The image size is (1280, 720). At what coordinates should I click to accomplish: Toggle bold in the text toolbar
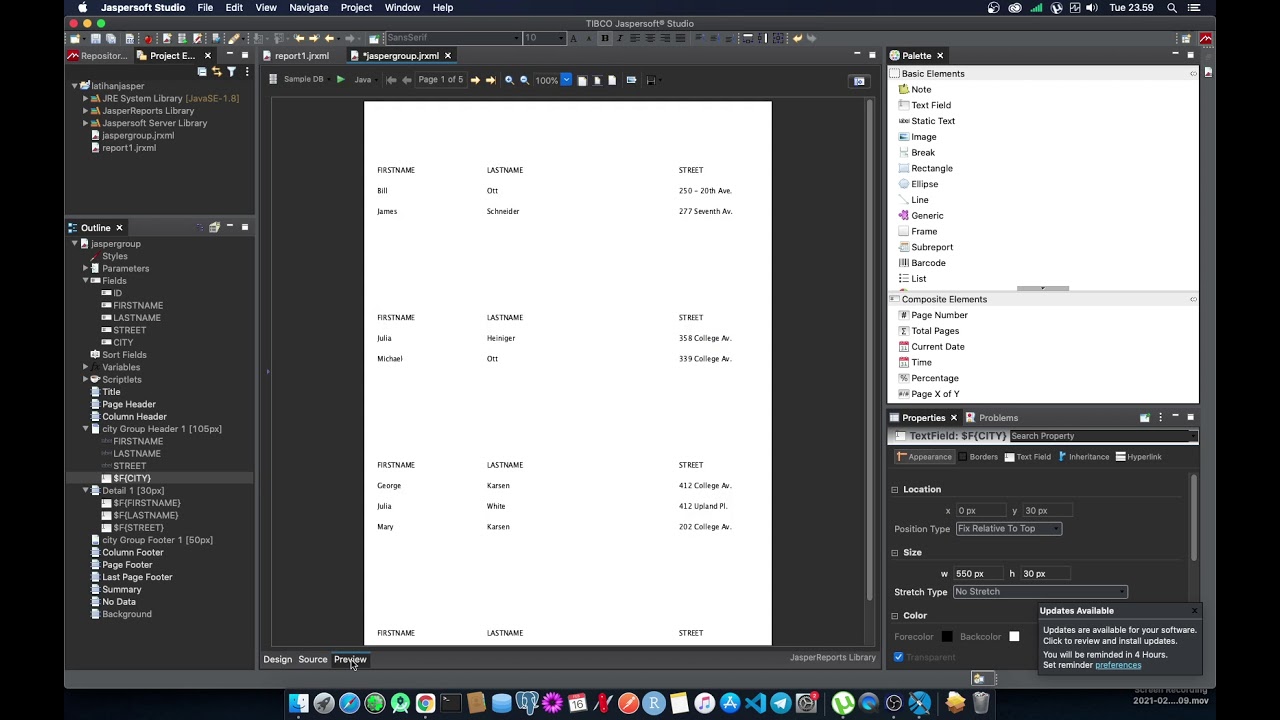604,38
